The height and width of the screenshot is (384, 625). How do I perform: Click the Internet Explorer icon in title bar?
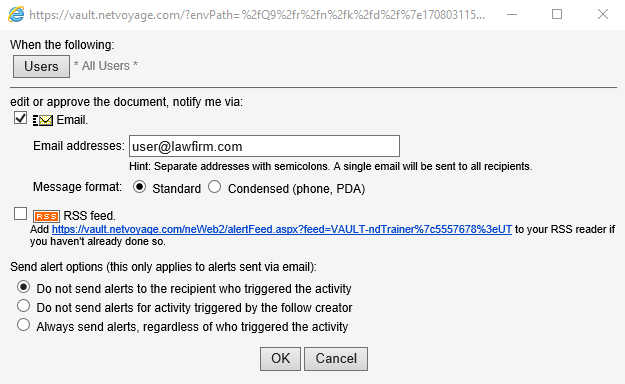pos(16,15)
